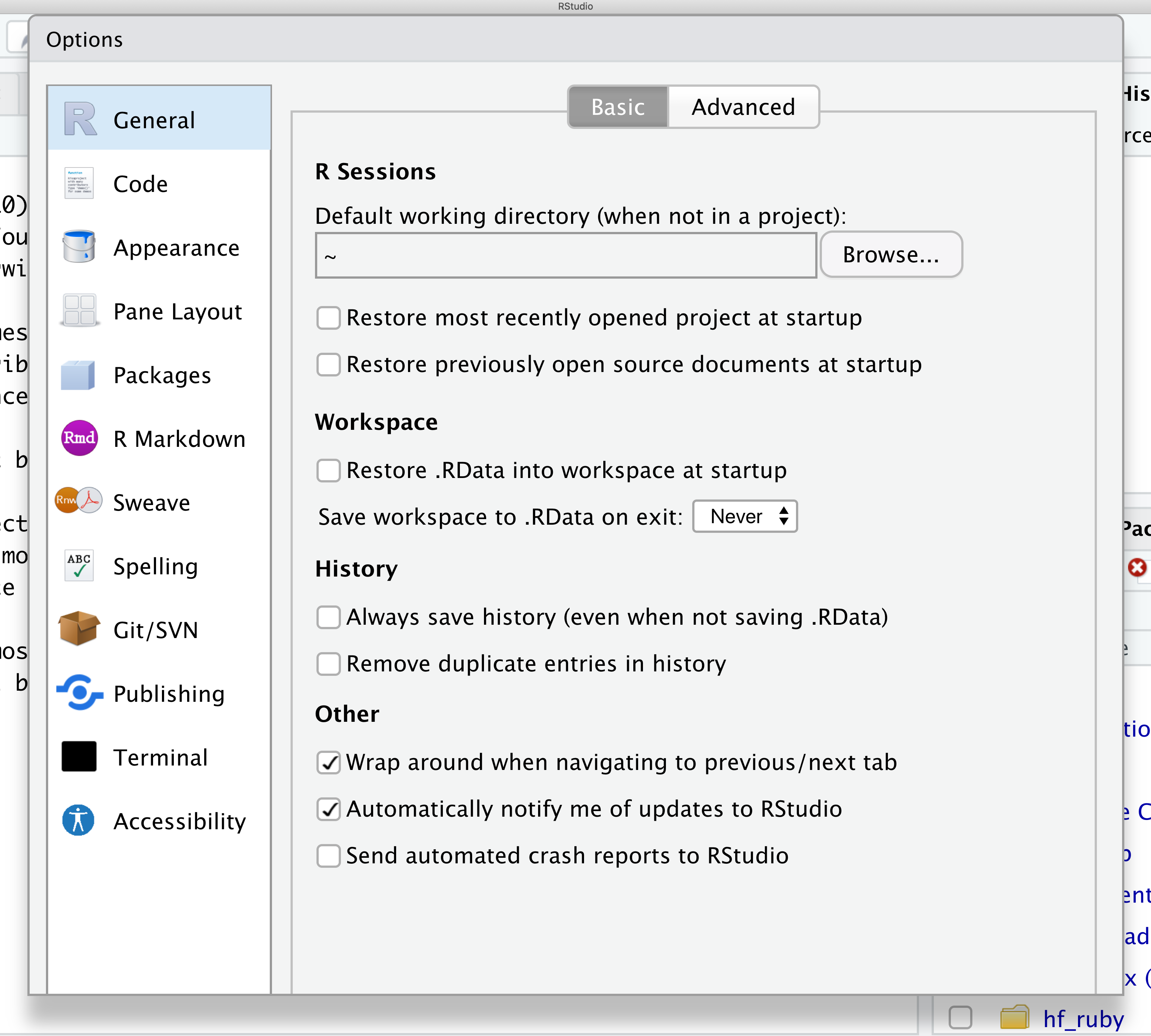Screen dimensions: 1151x1036
Task: Enable Remove duplicate entries in history
Action: [x=328, y=664]
